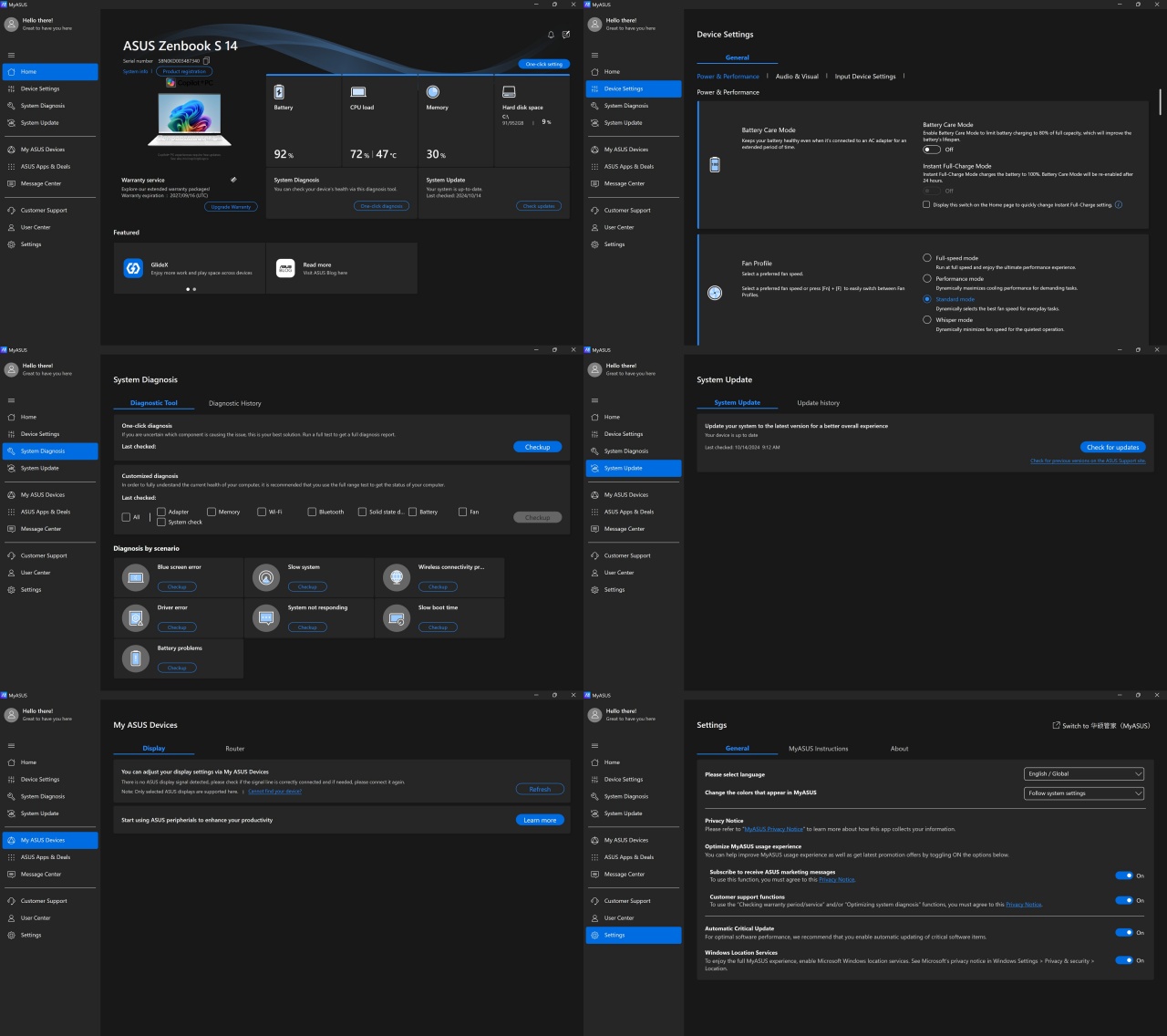1167x1036 pixels.
Task: Select the second Featured carousel dot on Home
Action: (194, 289)
